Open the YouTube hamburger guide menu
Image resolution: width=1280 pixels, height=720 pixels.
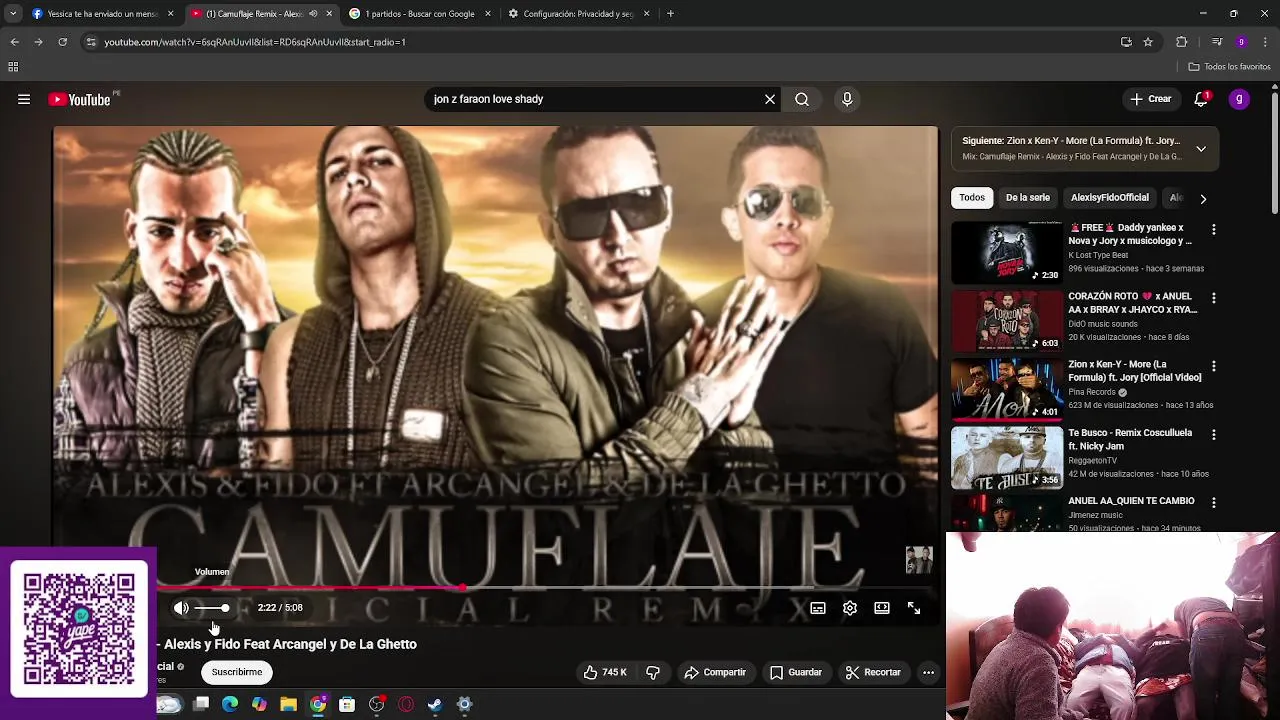pyautogui.click(x=24, y=99)
